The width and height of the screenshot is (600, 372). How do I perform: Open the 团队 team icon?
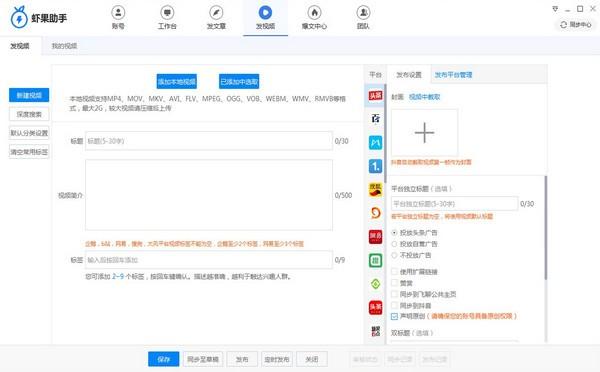(x=363, y=13)
